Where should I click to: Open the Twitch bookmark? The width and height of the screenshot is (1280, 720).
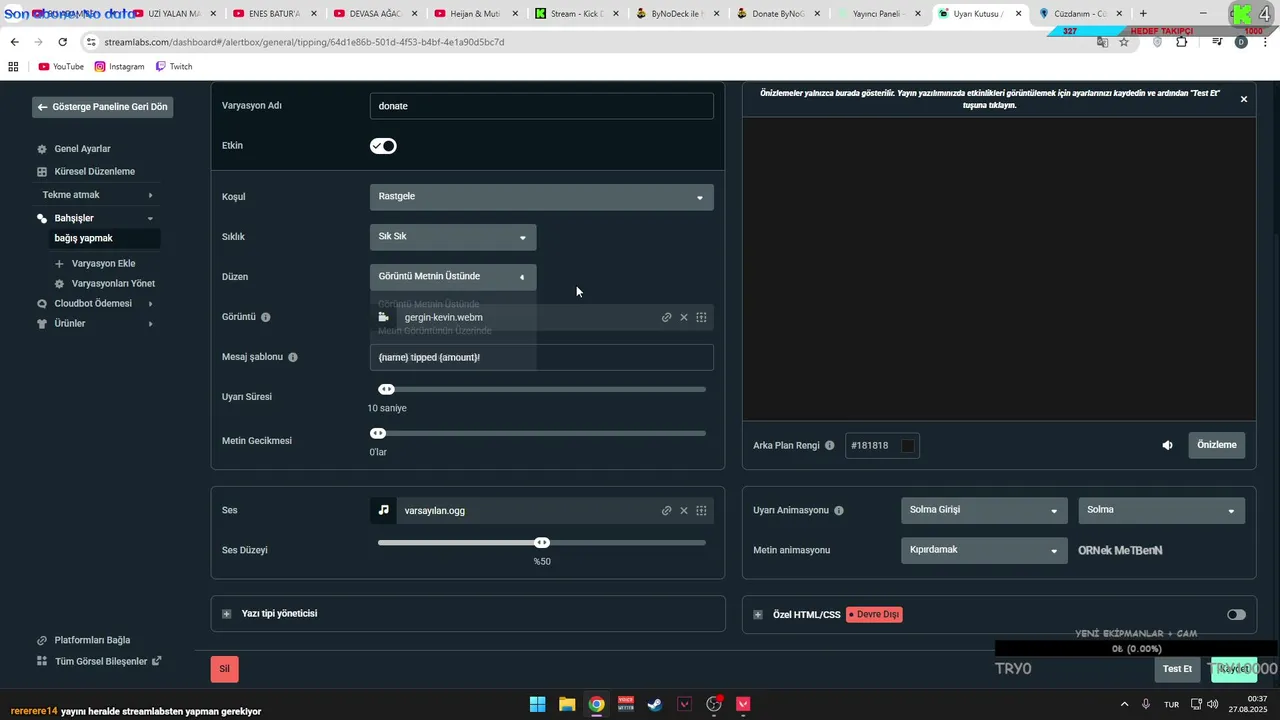(x=174, y=67)
